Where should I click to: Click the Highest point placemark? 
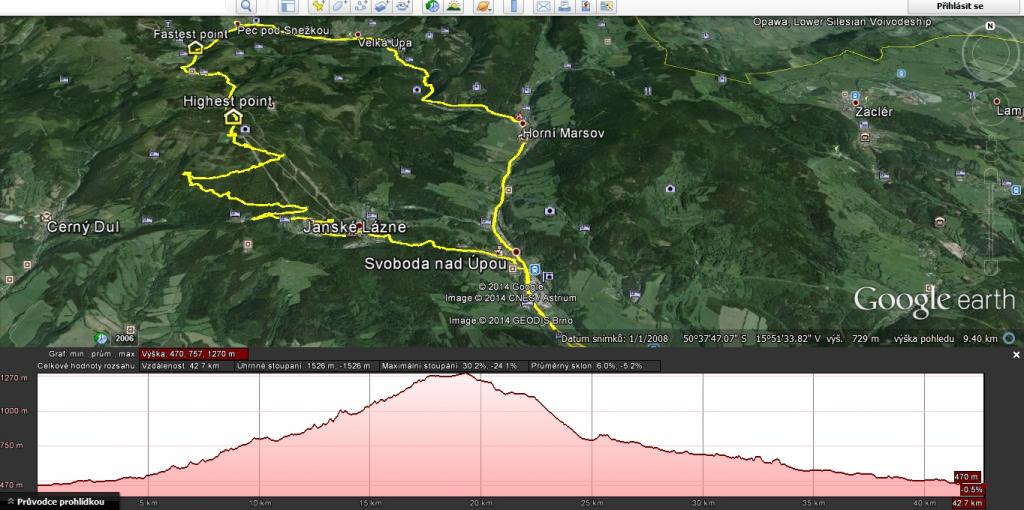tap(232, 117)
